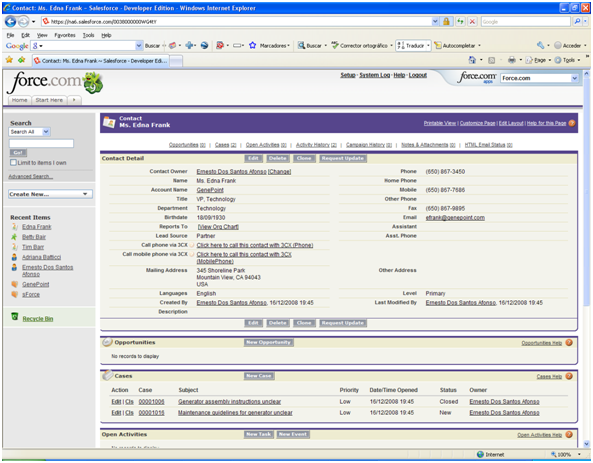Click the sidebar search text field
The height and width of the screenshot is (463, 593).
tap(41, 143)
